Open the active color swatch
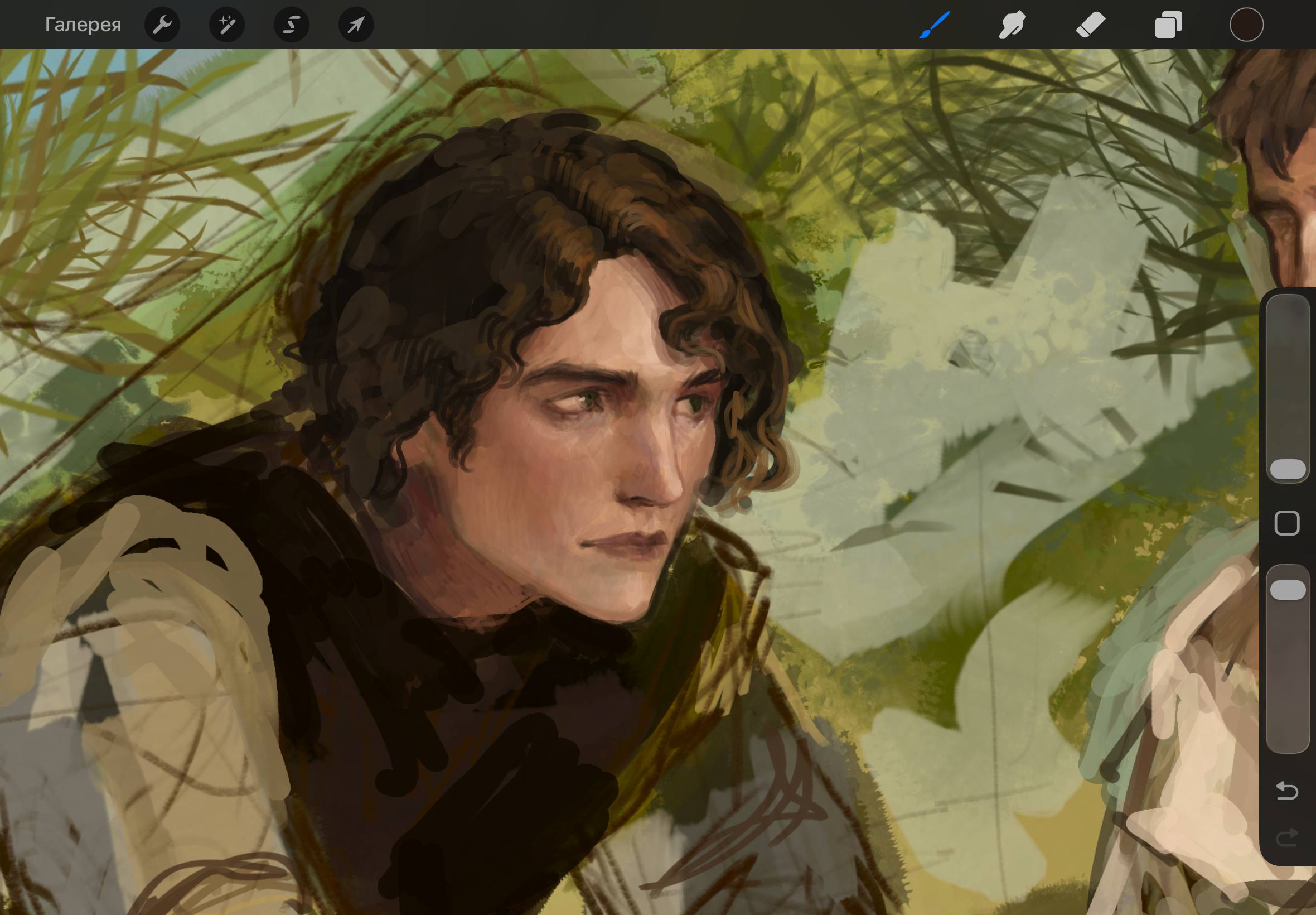Viewport: 1316px width, 915px height. [1247, 25]
